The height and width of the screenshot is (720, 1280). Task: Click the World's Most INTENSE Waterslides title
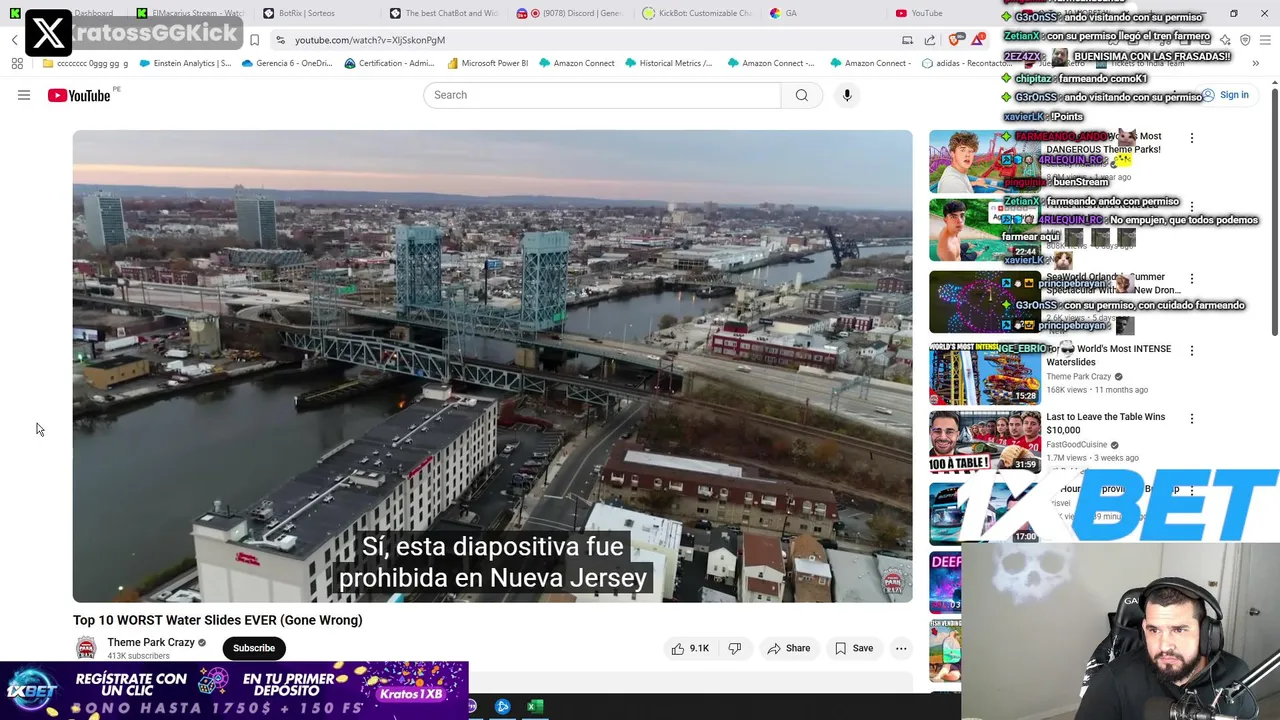click(1108, 355)
